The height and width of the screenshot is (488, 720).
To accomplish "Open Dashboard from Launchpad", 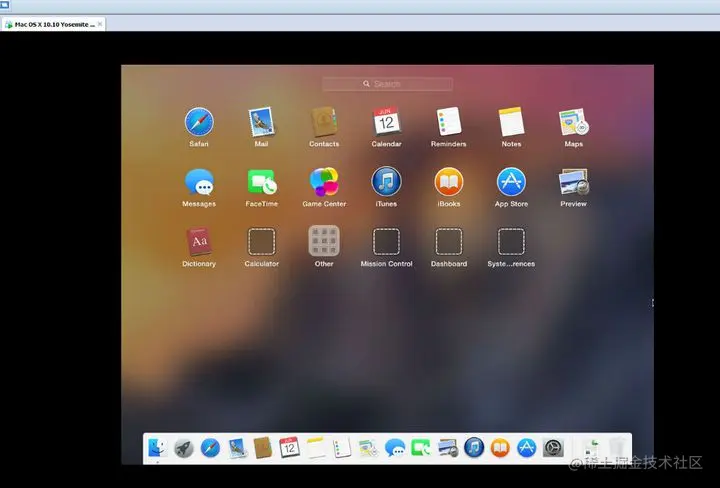I will tap(449, 241).
